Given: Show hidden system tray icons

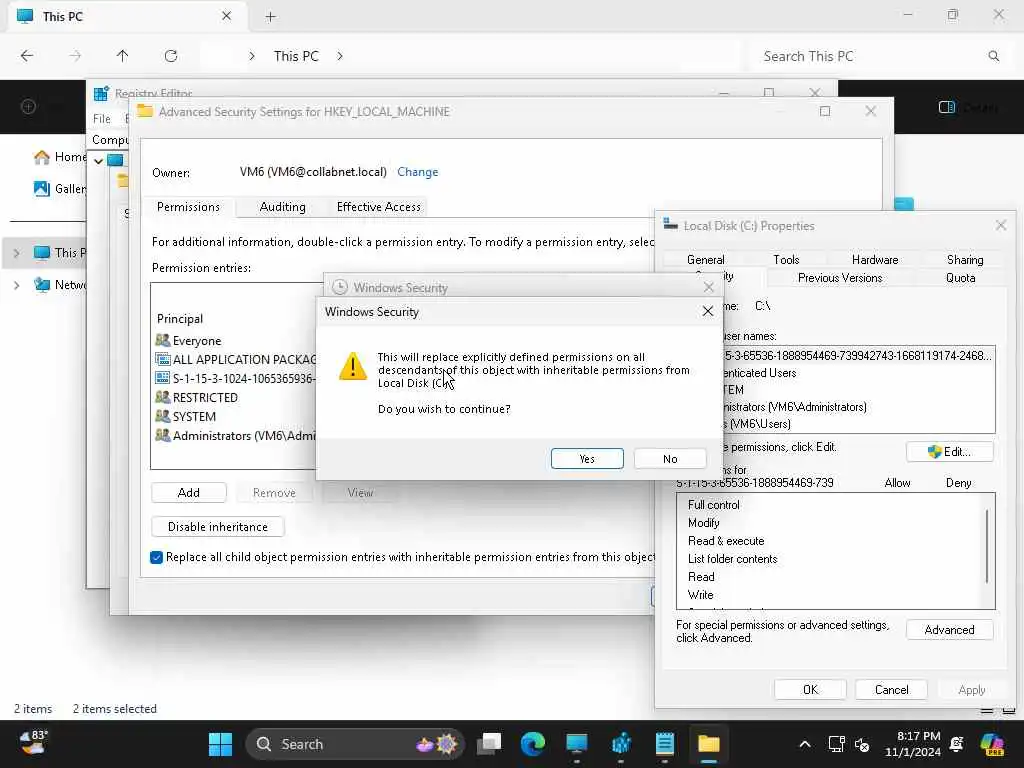Looking at the screenshot, I should coord(805,744).
